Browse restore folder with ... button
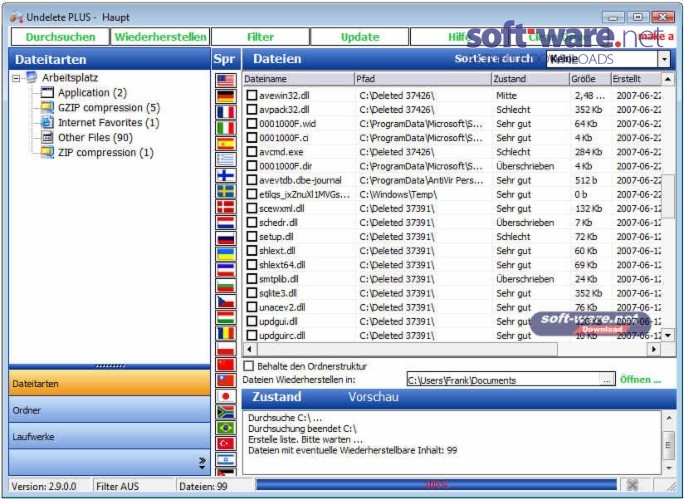Image resolution: width=684 pixels, height=500 pixels. pos(607,380)
